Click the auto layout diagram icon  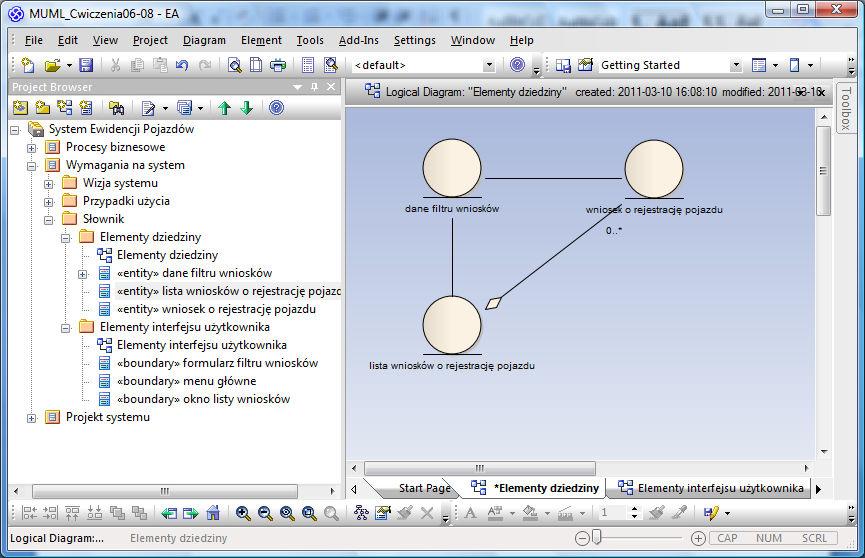(361, 513)
